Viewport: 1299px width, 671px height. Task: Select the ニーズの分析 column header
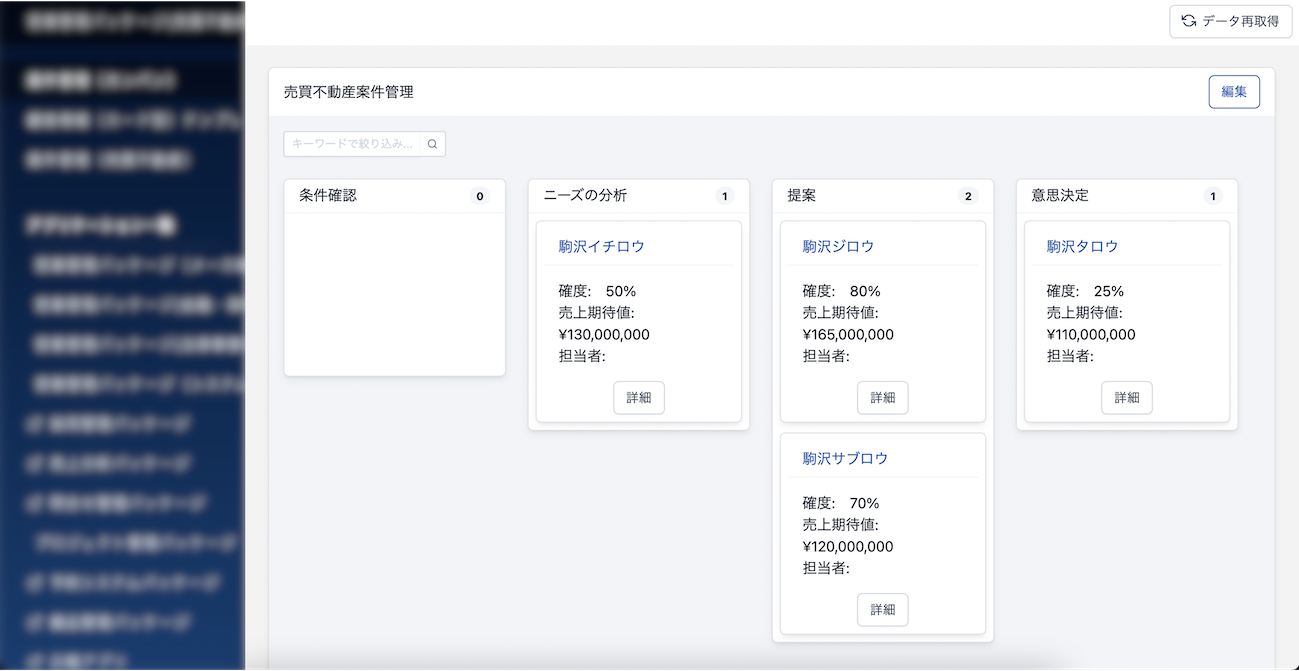pyautogui.click(x=585, y=196)
